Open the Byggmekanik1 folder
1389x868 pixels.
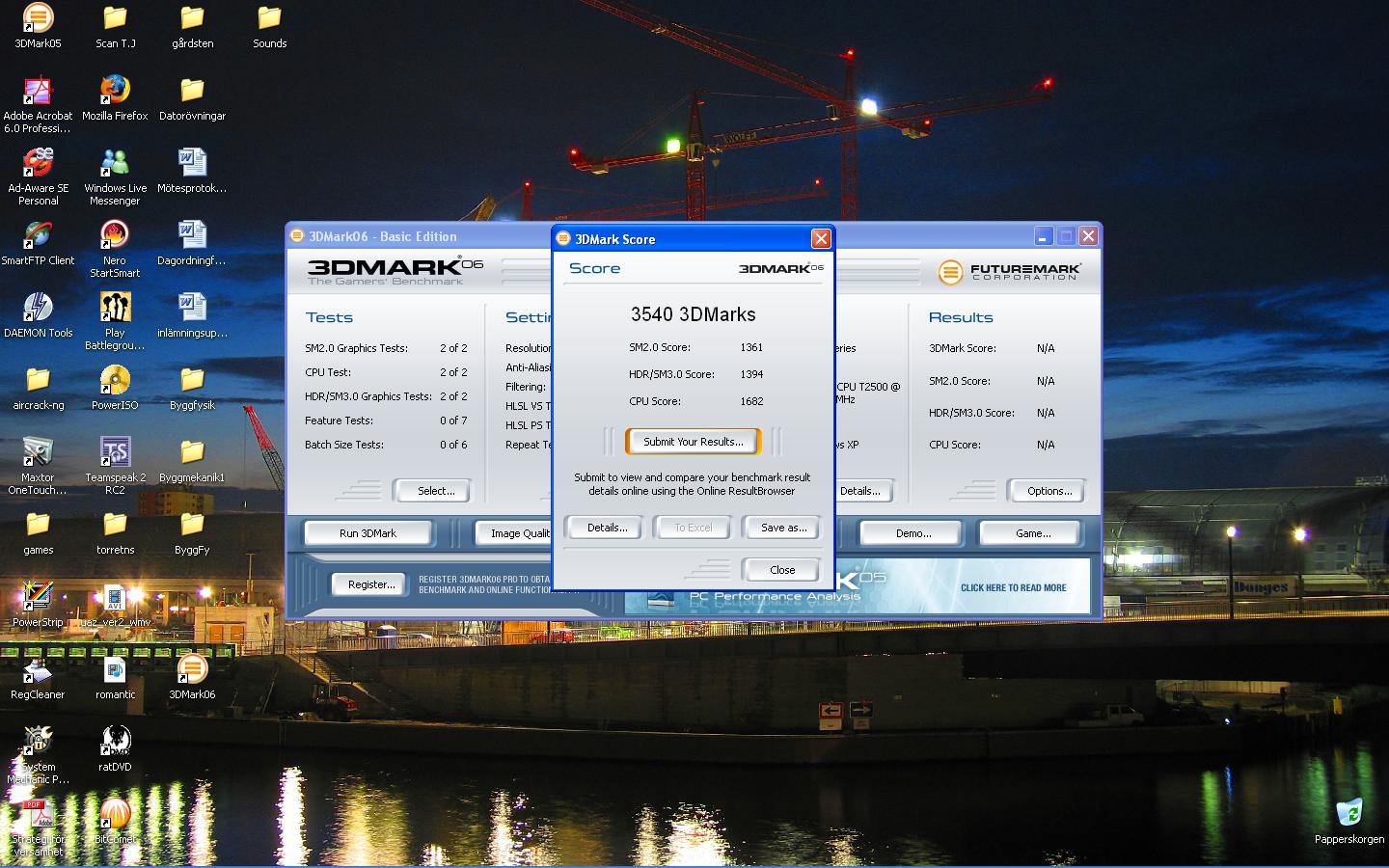192,460
